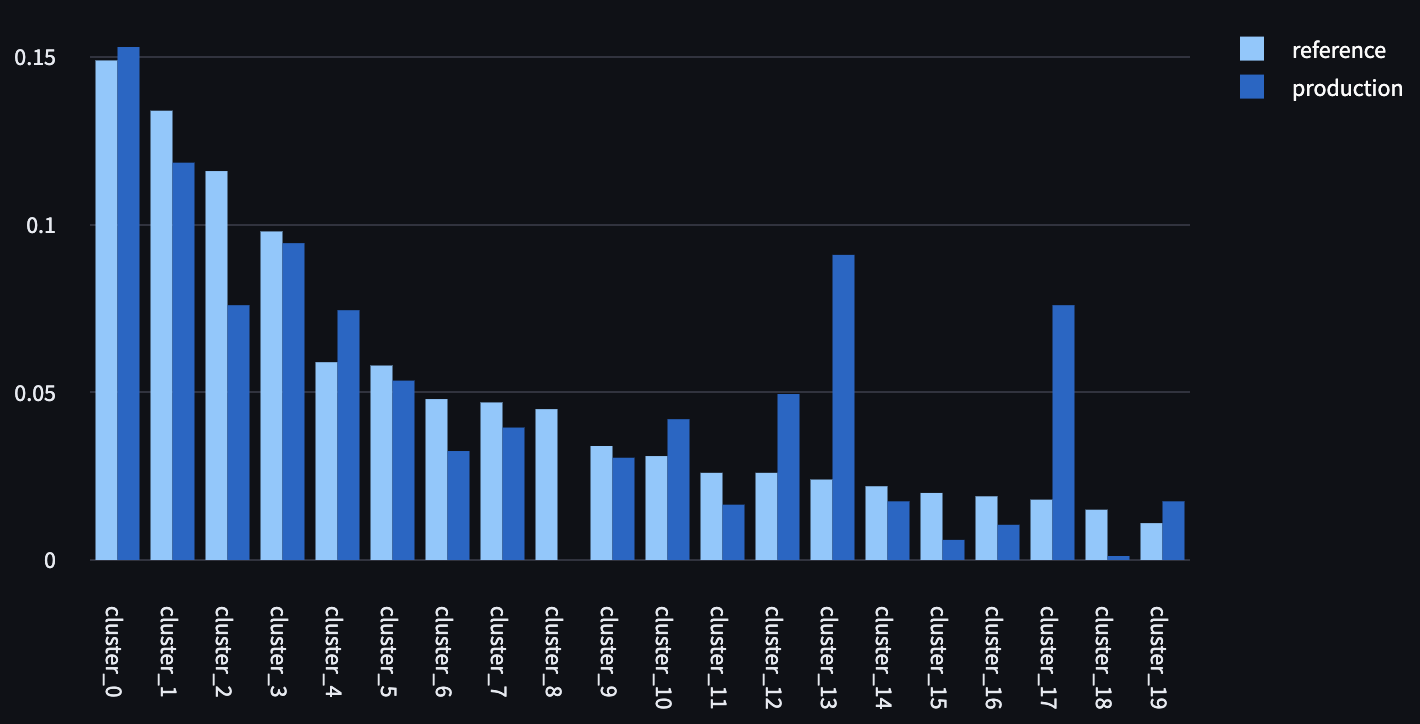The width and height of the screenshot is (1420, 724).
Task: Select the reference bar for cluster_18
Action: point(1096,535)
